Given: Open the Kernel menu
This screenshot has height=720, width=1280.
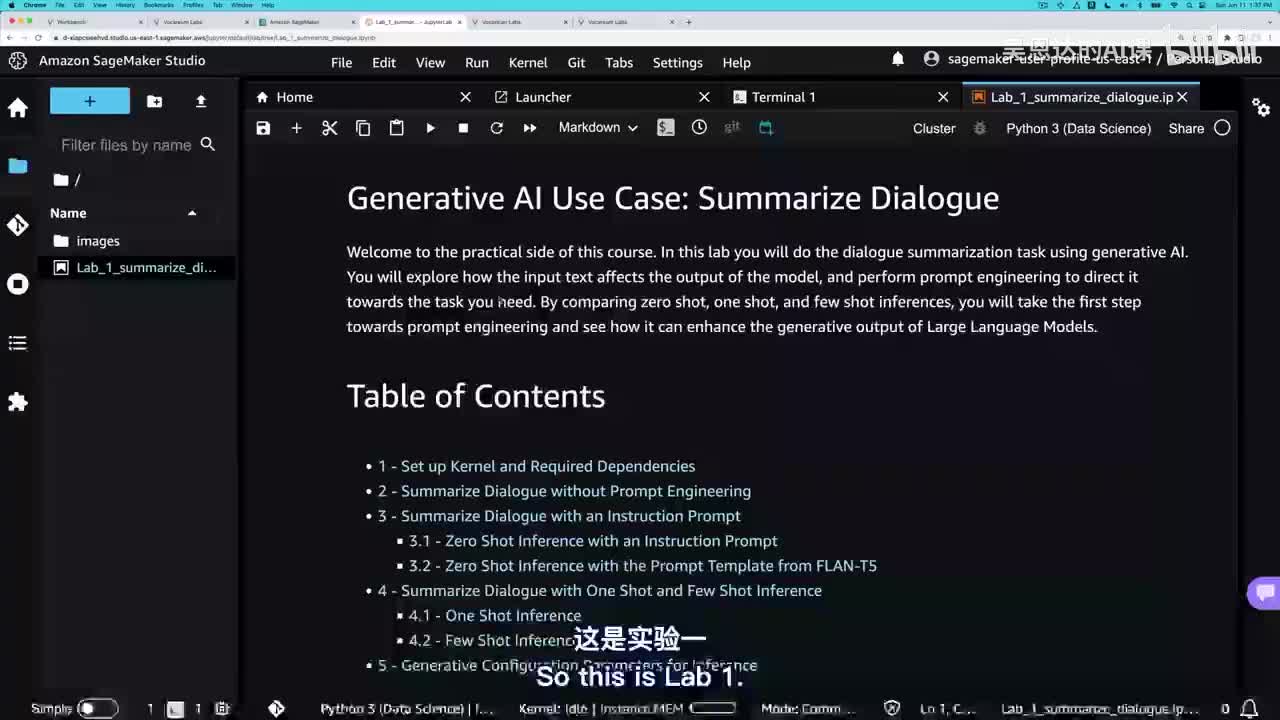Looking at the screenshot, I should point(528,62).
